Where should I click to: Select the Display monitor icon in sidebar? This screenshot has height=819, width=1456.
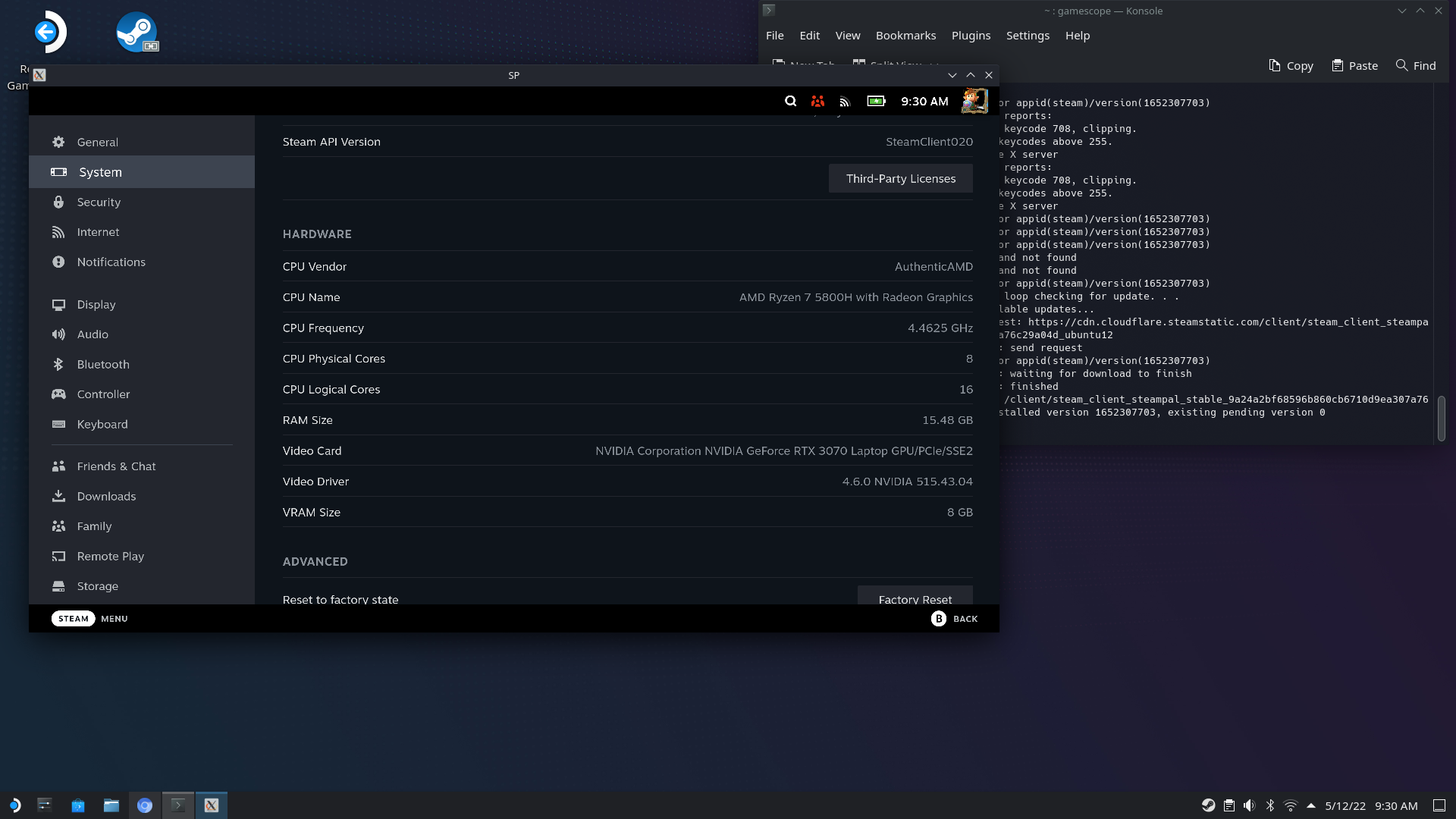(58, 304)
